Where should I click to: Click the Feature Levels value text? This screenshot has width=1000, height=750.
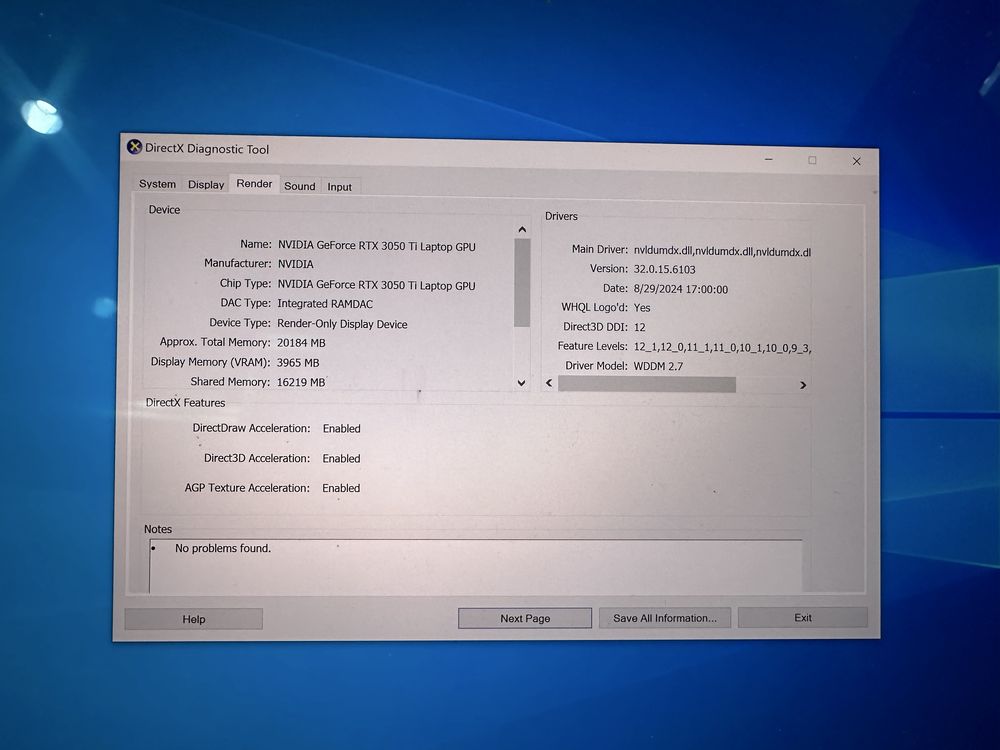[x=722, y=348]
